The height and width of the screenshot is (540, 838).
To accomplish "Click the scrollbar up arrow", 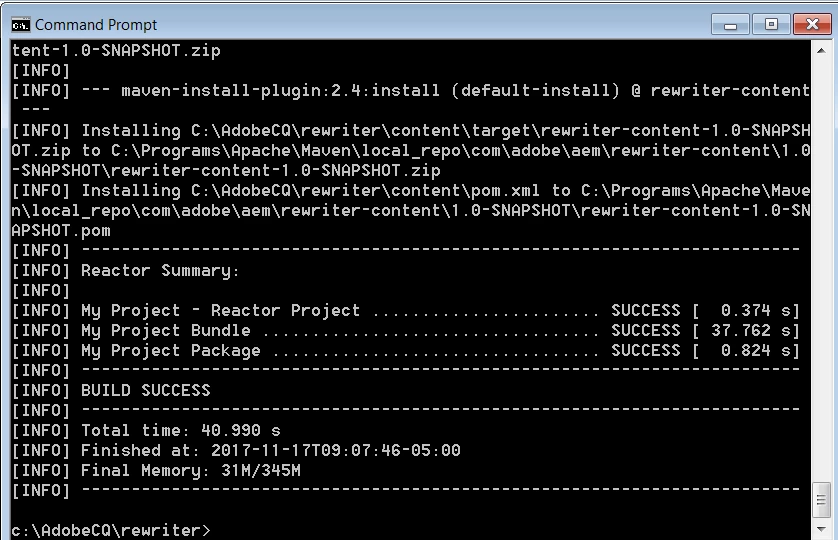I will coord(821,51).
